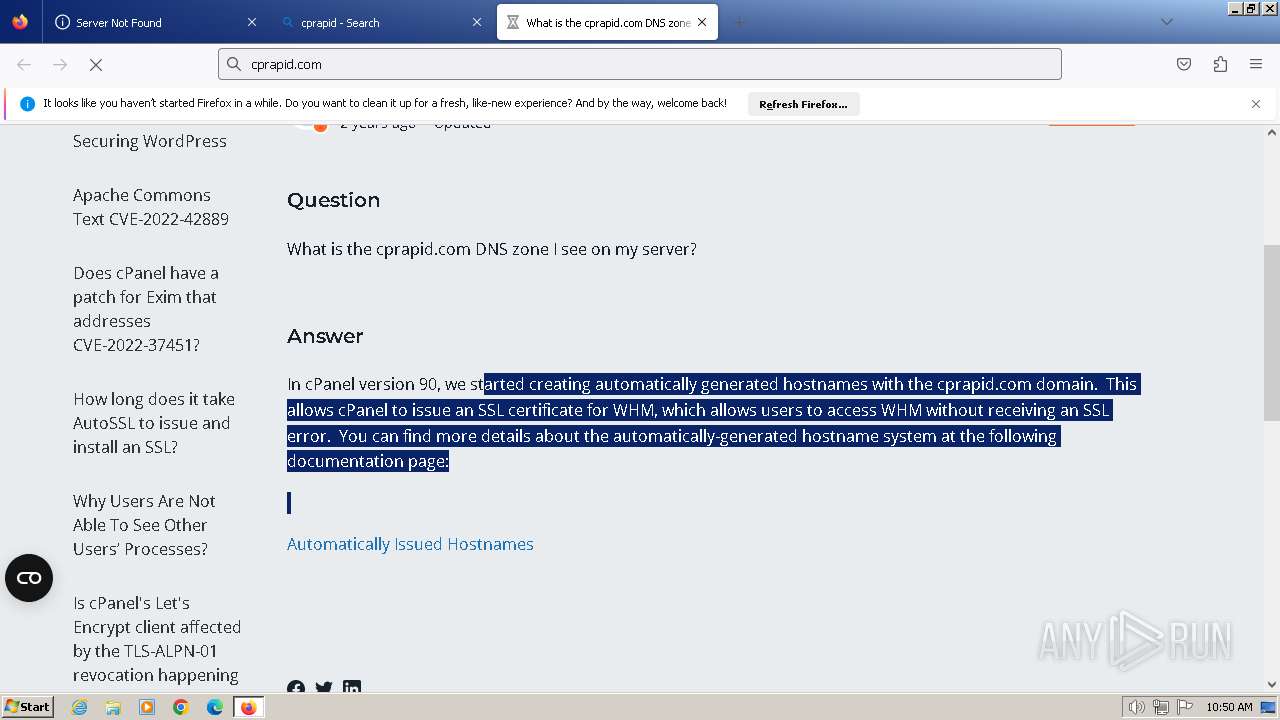Open a new tab

coord(739,22)
